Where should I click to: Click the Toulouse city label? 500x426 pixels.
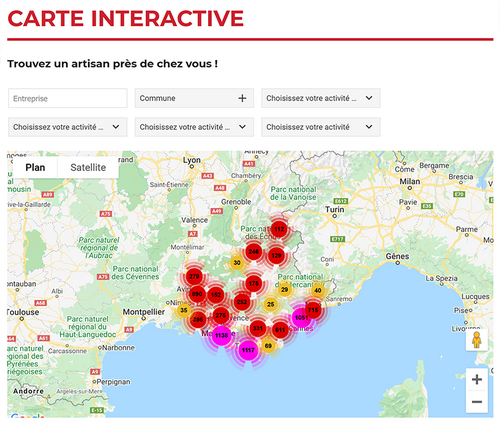(x=23, y=312)
